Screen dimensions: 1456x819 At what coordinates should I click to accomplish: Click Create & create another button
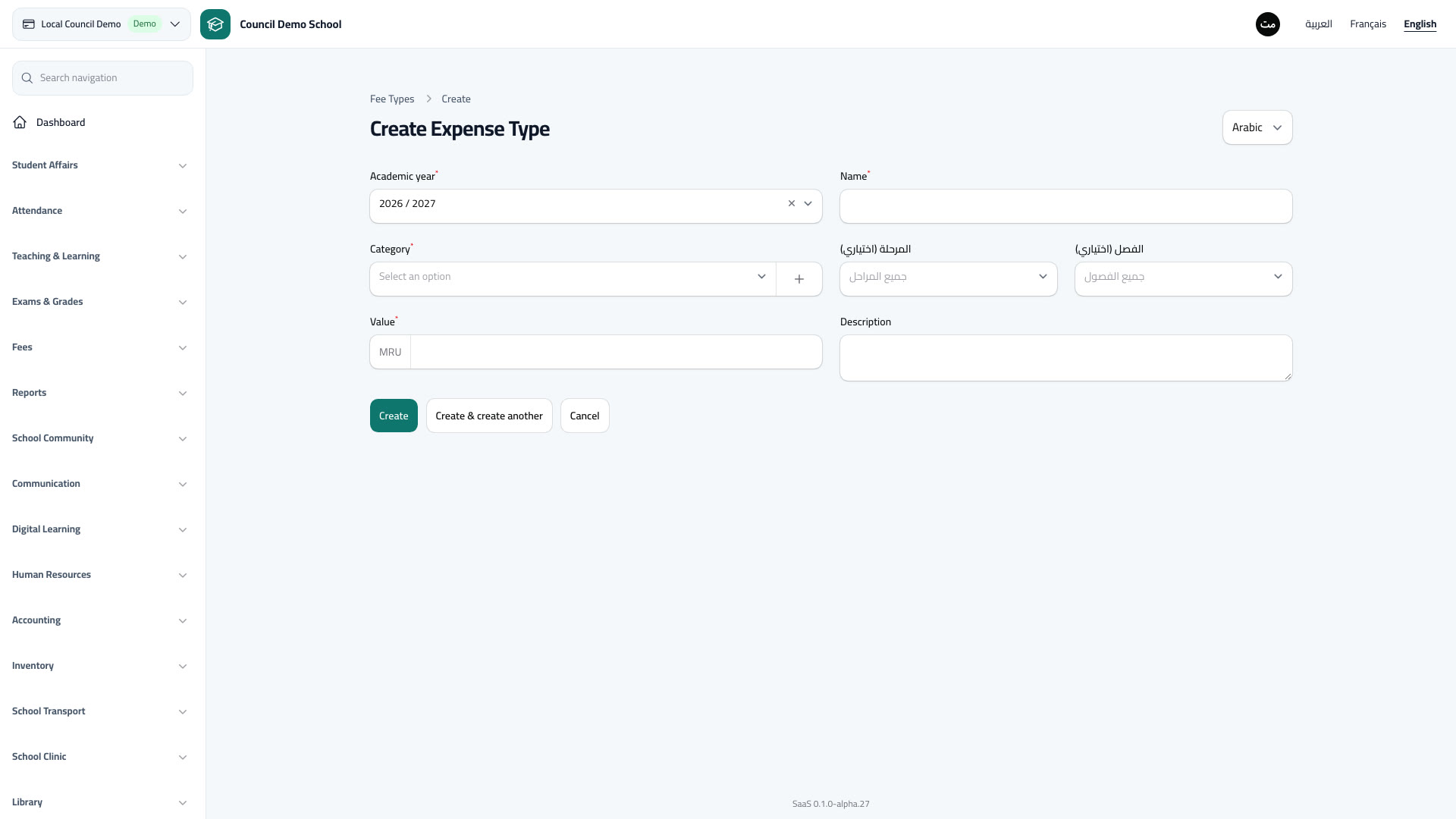point(489,416)
